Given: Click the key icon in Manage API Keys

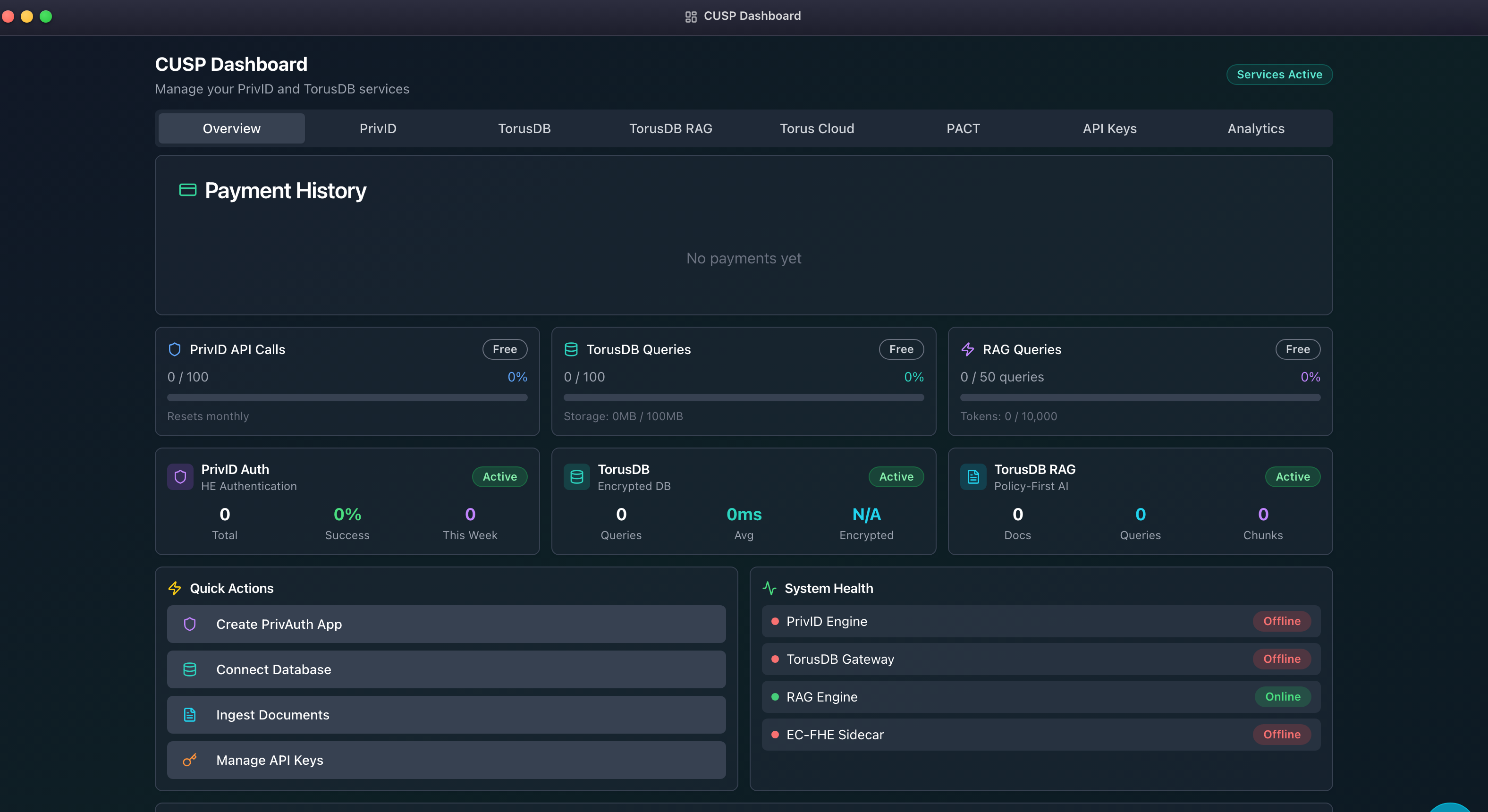Looking at the screenshot, I should pyautogui.click(x=189, y=760).
